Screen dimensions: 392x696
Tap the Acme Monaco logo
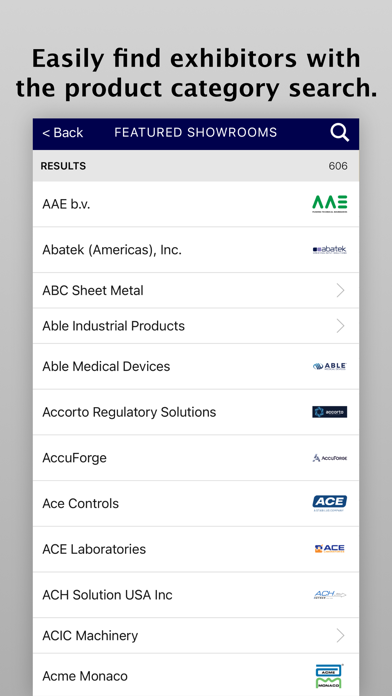[x=329, y=676]
